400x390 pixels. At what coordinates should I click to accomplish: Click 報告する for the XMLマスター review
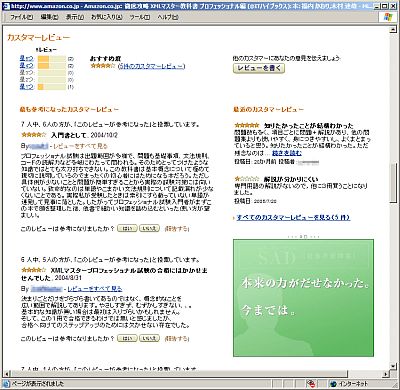177,338
